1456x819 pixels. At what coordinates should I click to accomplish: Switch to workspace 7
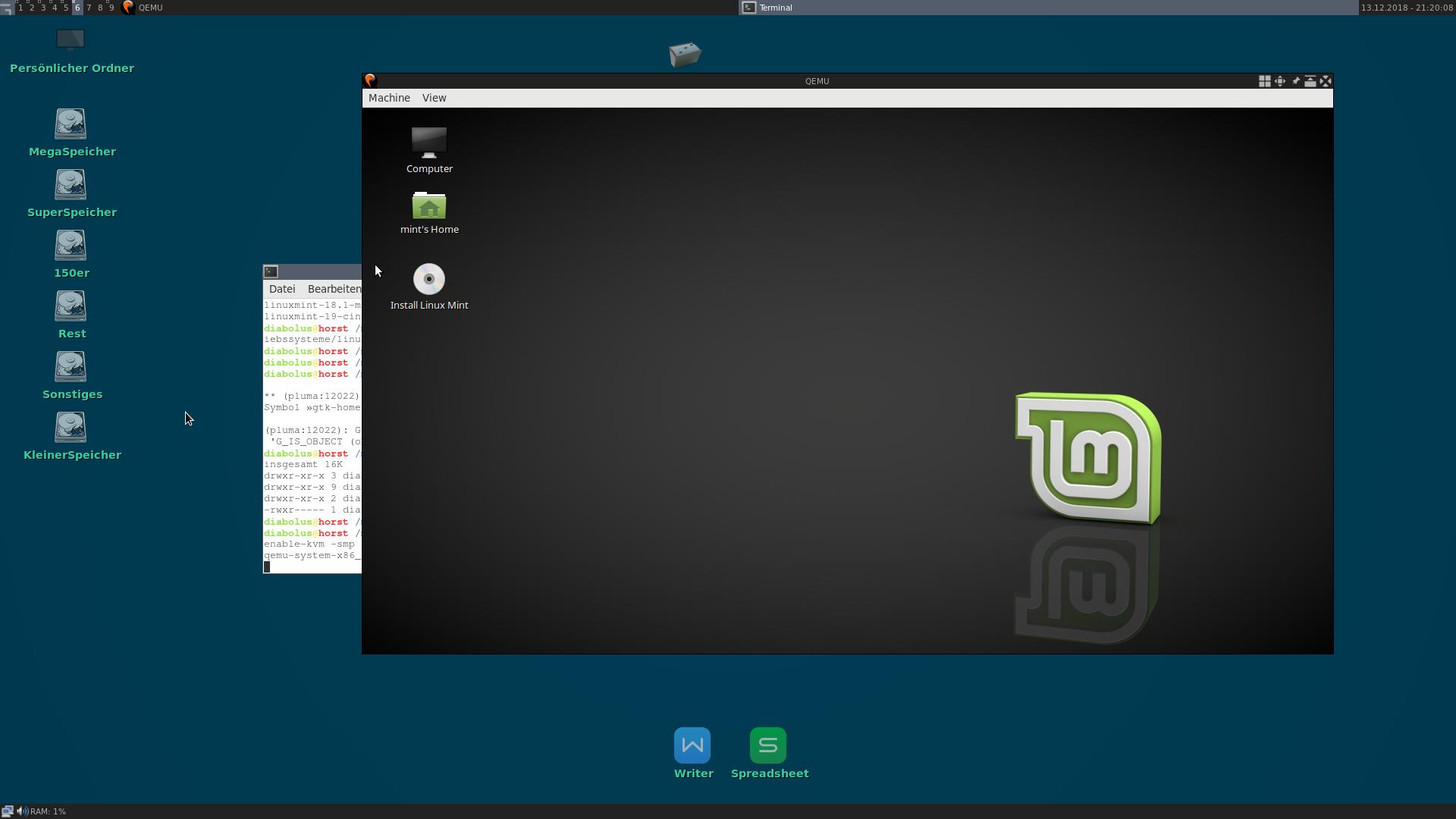click(89, 8)
